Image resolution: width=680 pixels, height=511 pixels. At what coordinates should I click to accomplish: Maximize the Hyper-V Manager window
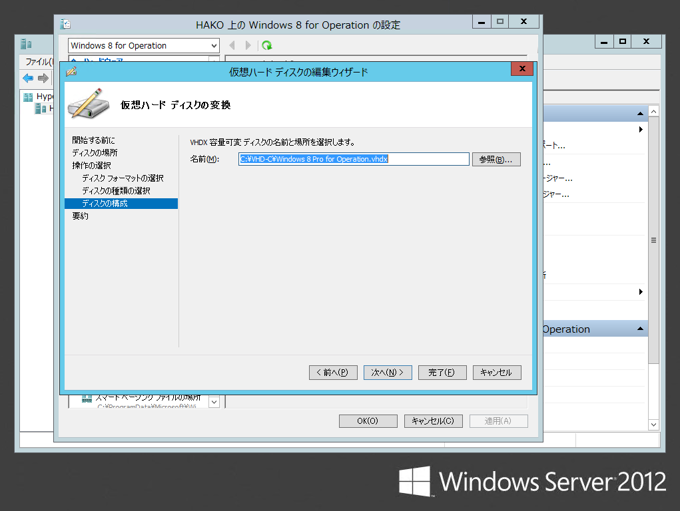[623, 42]
